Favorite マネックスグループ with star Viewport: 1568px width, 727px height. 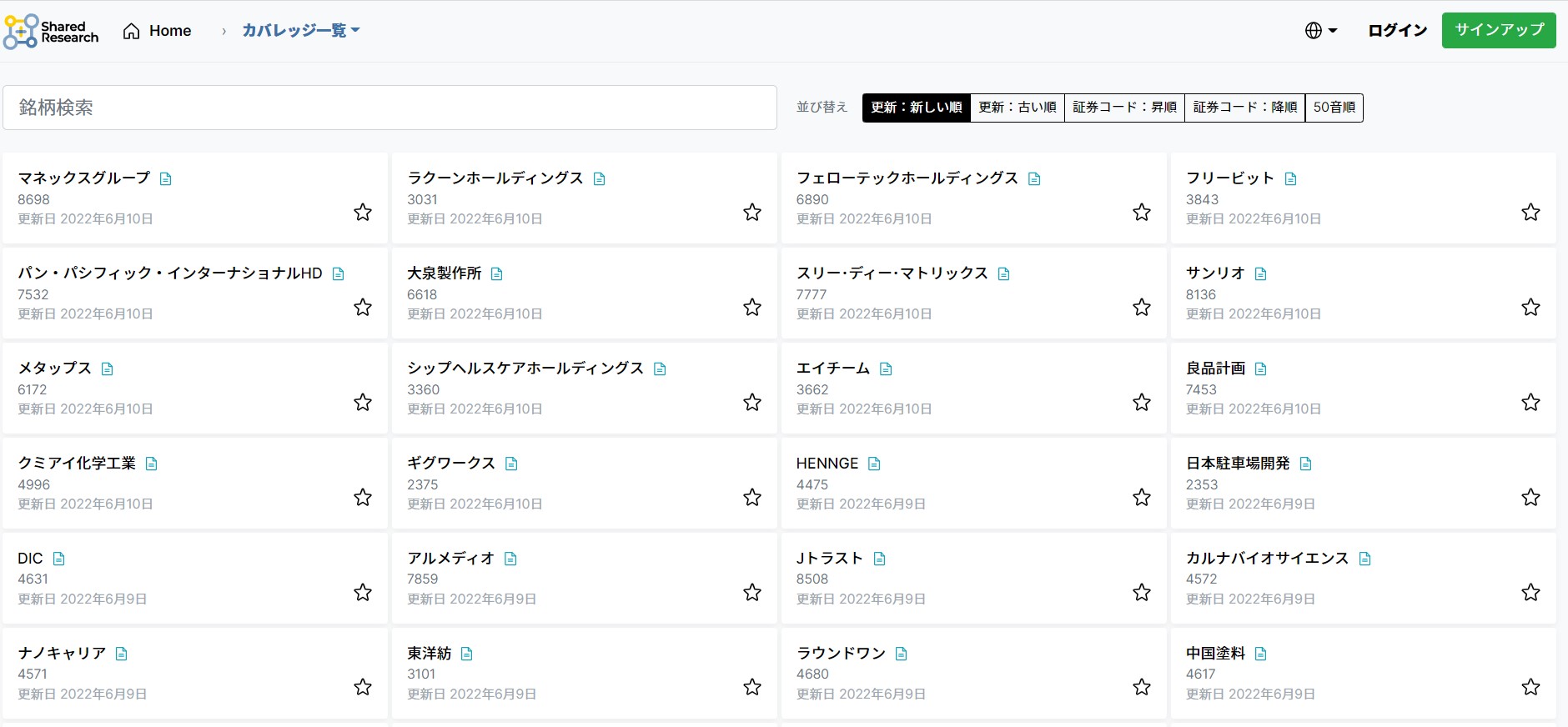click(x=363, y=212)
